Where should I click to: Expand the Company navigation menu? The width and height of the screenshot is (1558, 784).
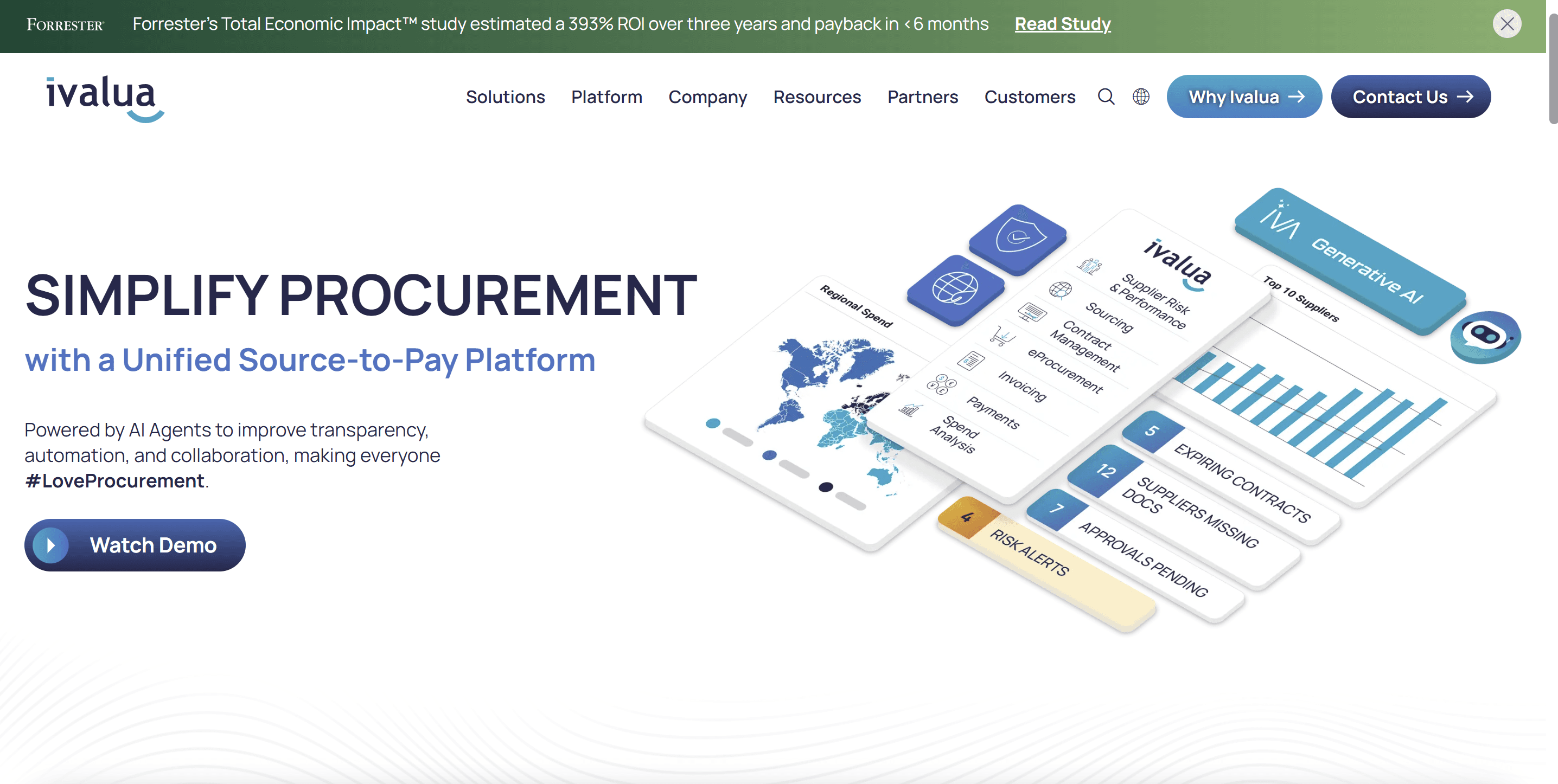[x=707, y=97]
